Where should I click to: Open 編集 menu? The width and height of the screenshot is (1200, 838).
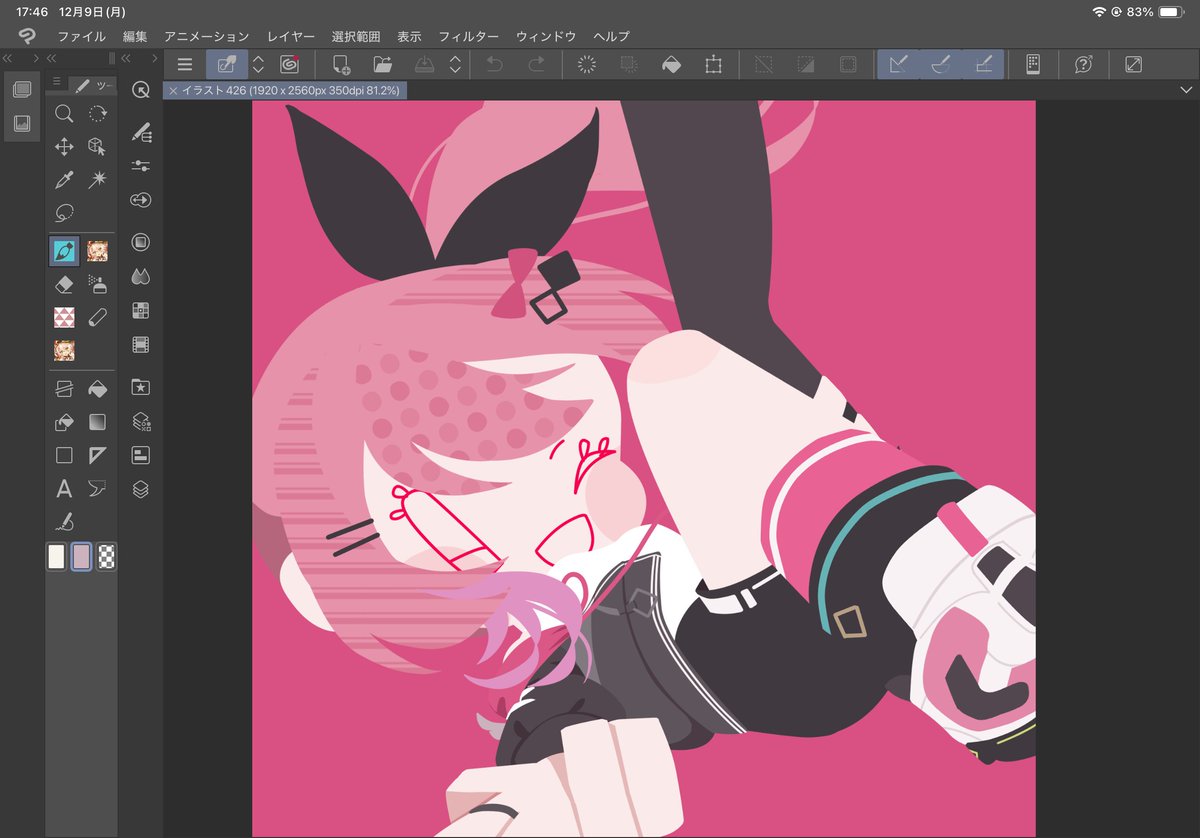pyautogui.click(x=135, y=36)
